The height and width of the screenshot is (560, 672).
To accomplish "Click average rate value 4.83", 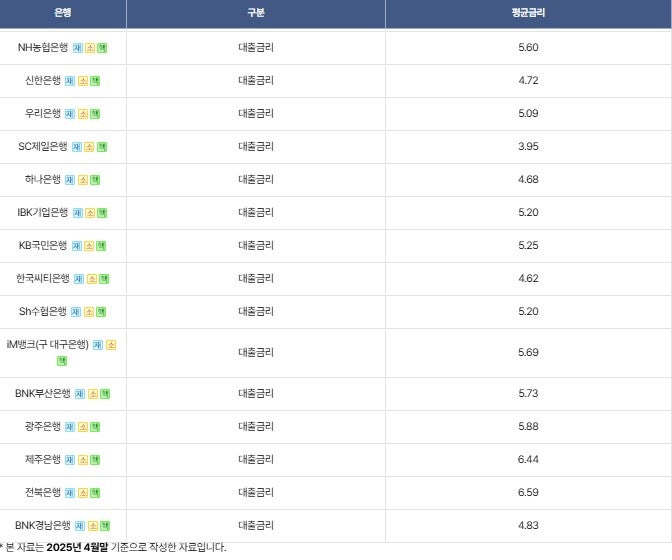I will pos(528,525).
